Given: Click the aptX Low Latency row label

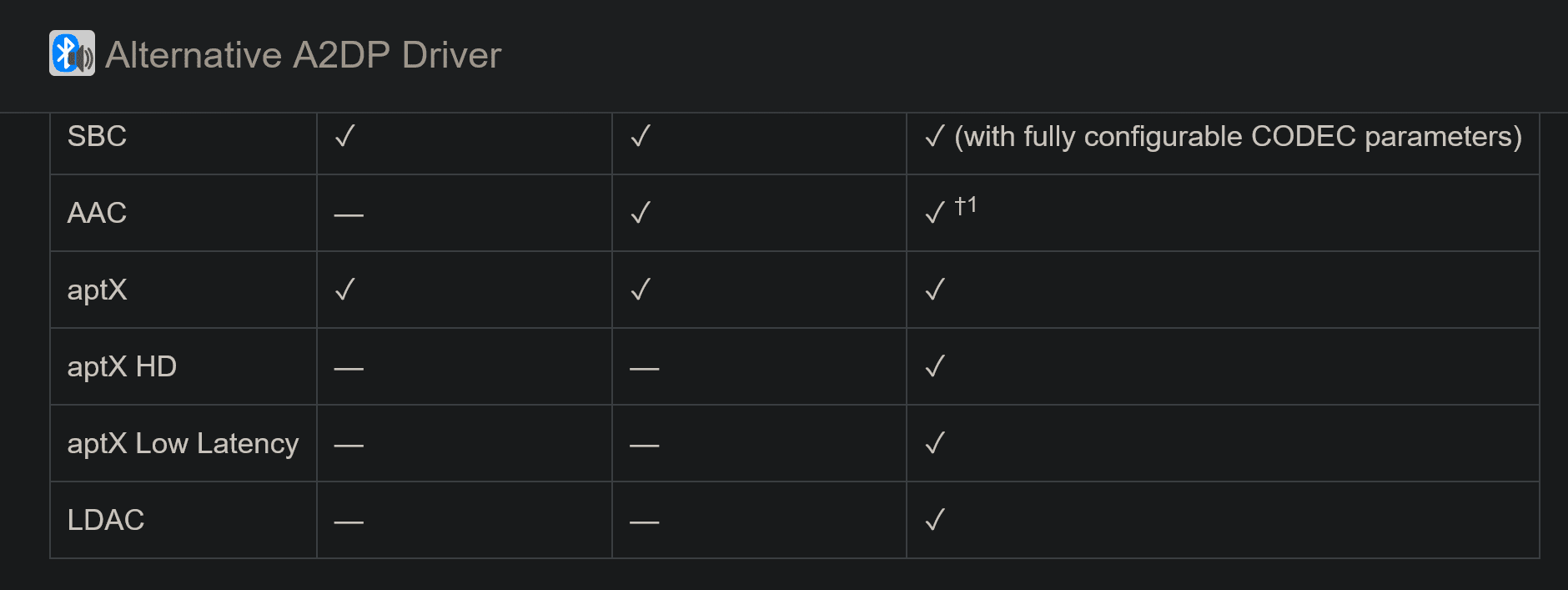Looking at the screenshot, I should [x=183, y=443].
